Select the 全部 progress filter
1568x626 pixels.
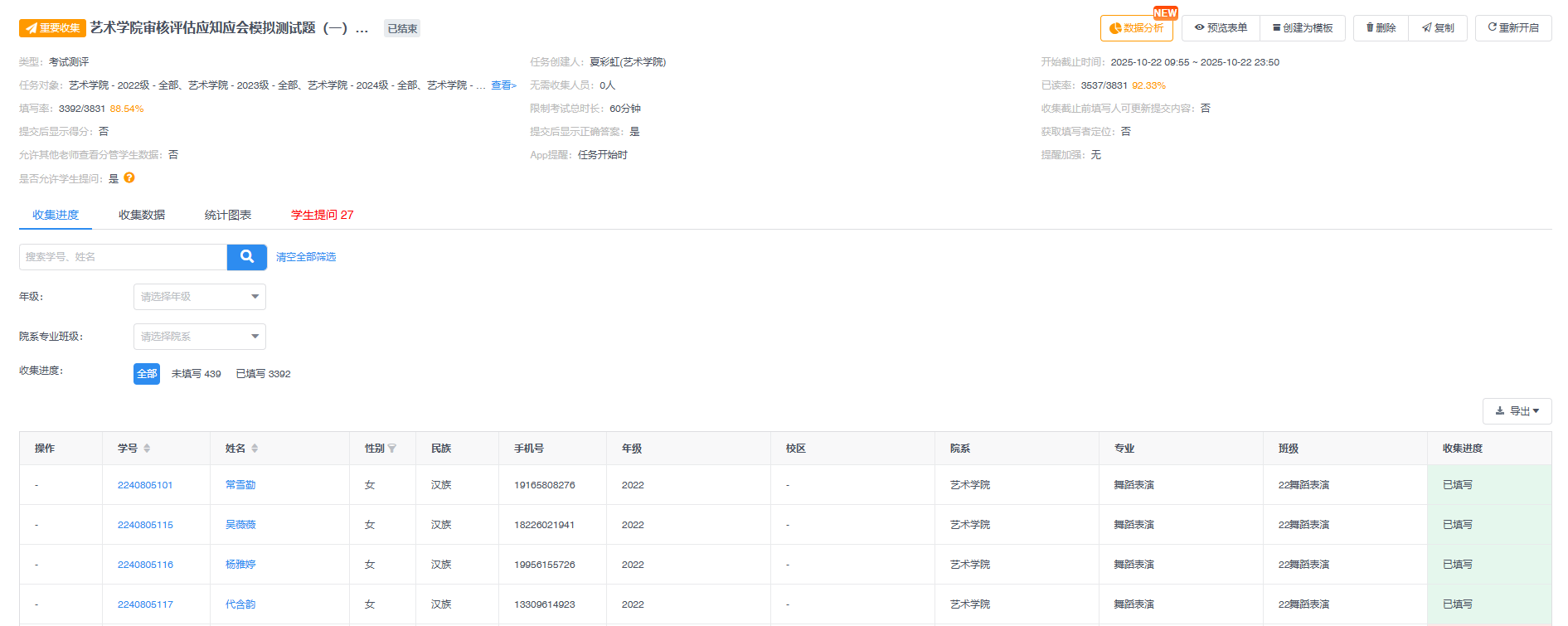pyautogui.click(x=147, y=374)
